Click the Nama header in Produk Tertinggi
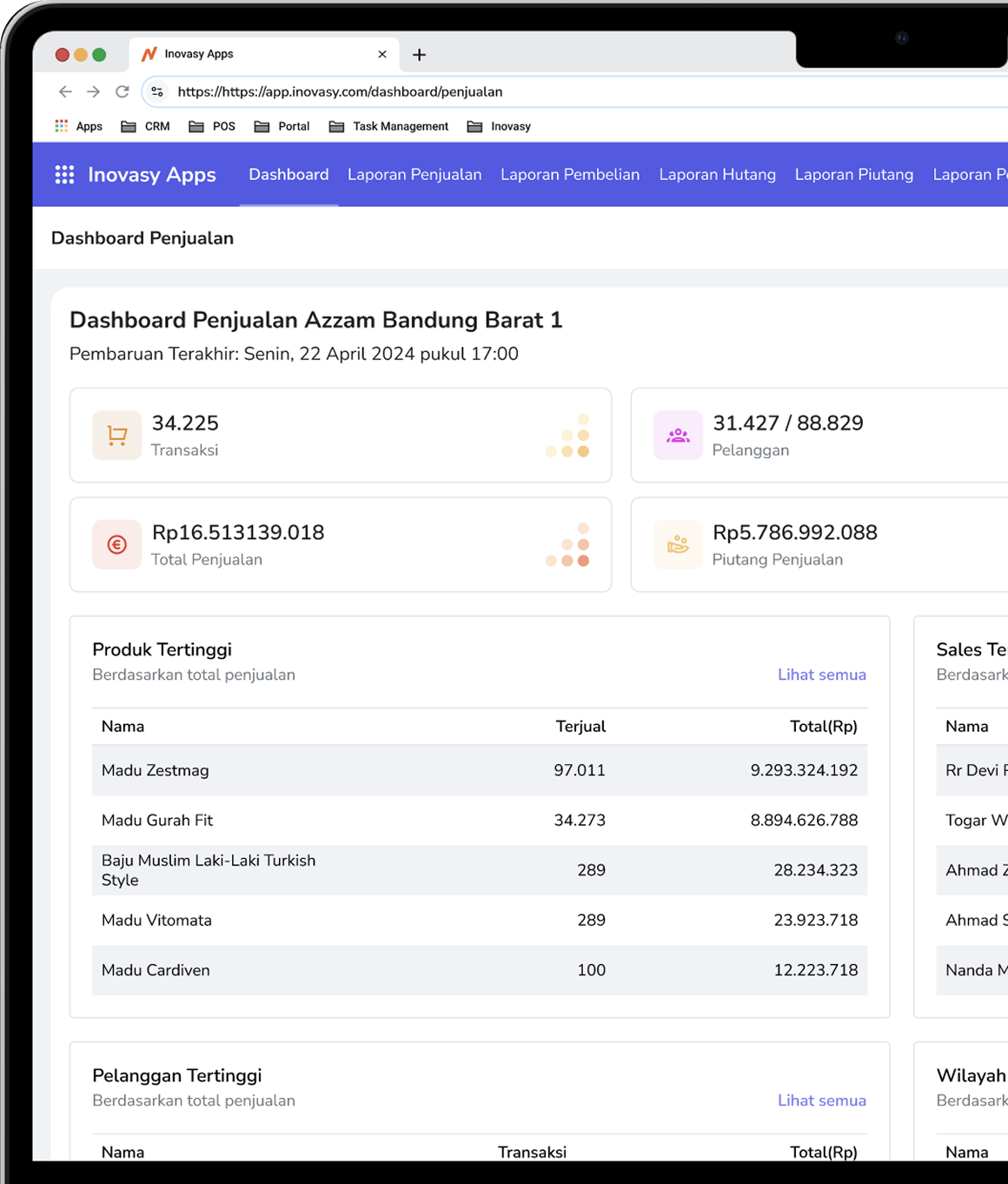Viewport: 1008px width, 1184px height. click(x=123, y=727)
